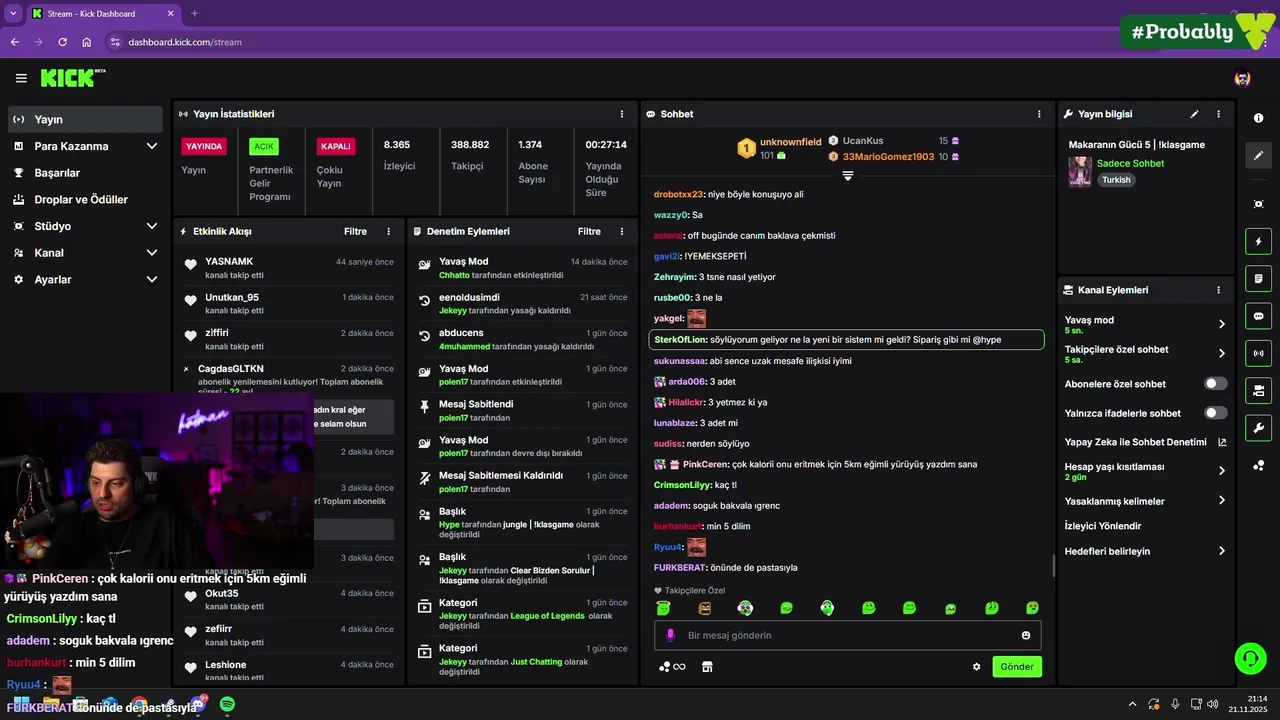Select the brown box-face emote in quick emotes

click(704, 608)
